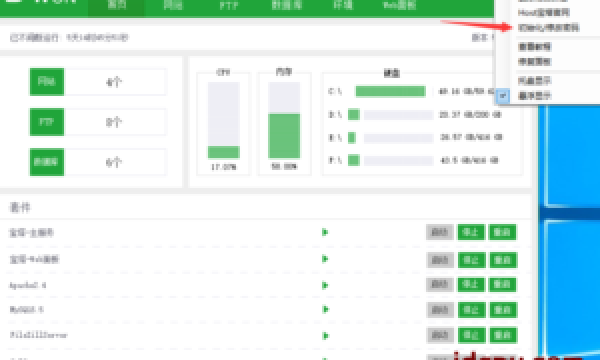Stop the FileZillaServer service
The image size is (600, 360).
pos(471,335)
